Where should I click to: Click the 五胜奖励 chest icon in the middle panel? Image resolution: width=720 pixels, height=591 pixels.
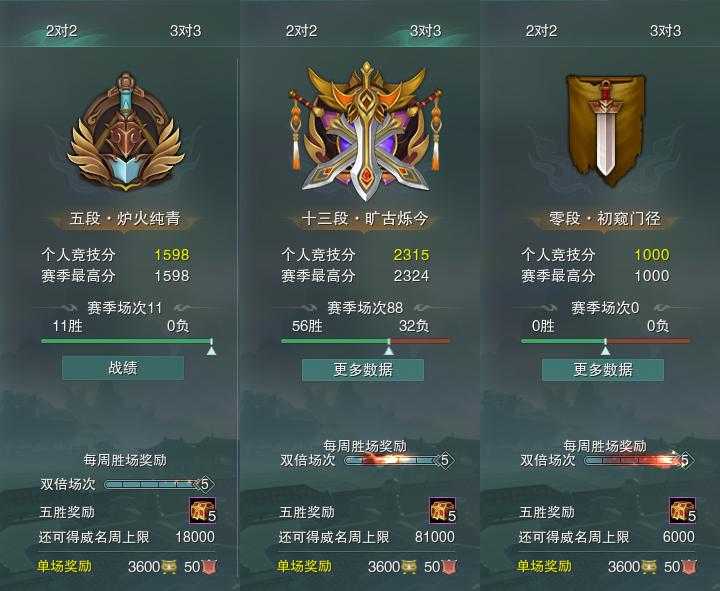[443, 511]
